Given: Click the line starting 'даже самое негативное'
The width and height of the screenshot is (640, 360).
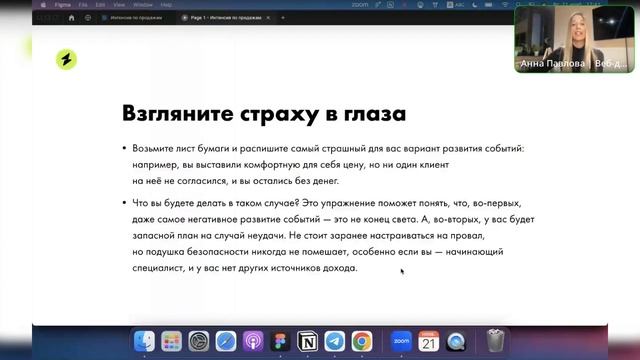Looking at the screenshot, I should (x=333, y=220).
